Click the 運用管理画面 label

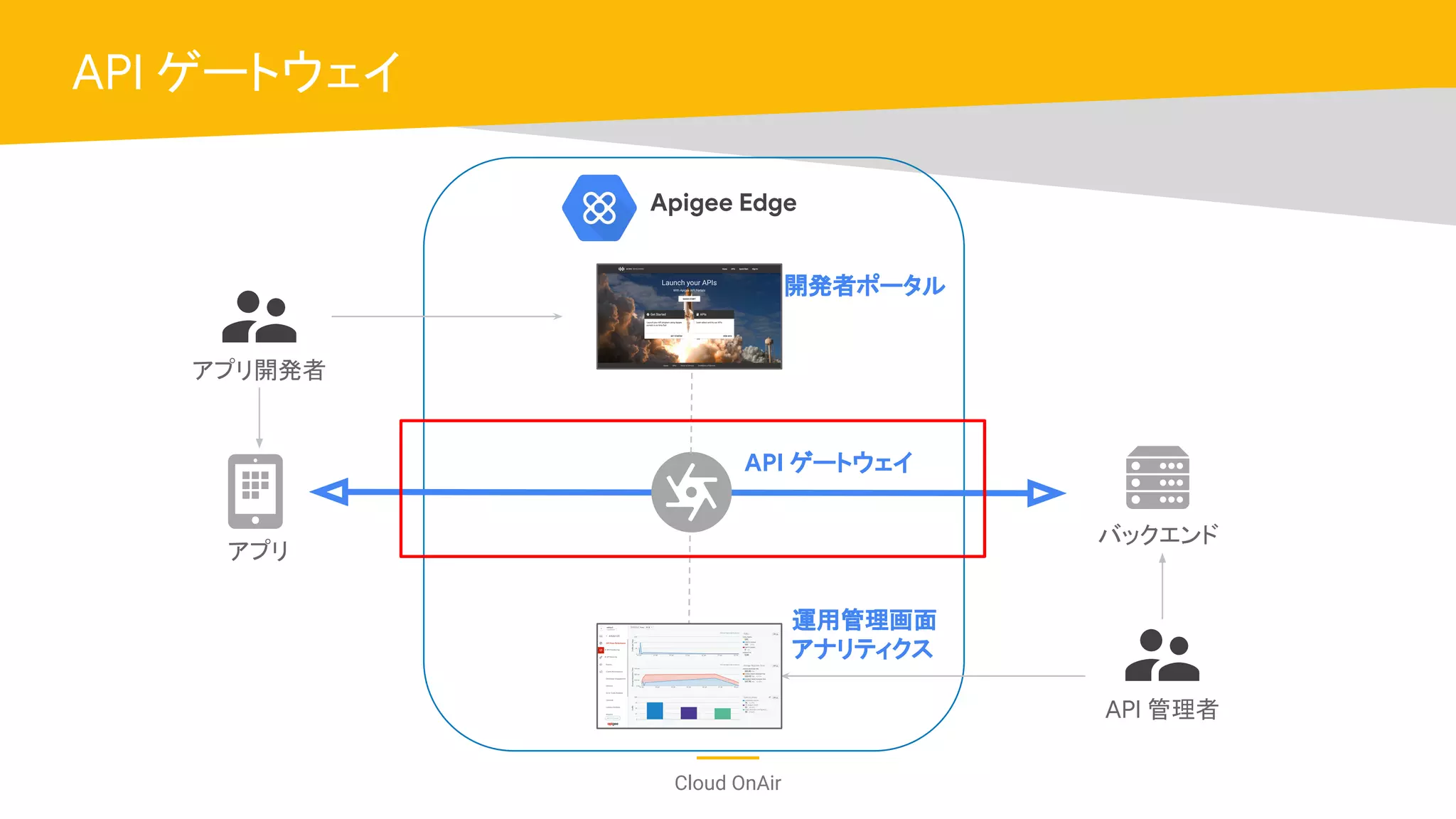(864, 620)
